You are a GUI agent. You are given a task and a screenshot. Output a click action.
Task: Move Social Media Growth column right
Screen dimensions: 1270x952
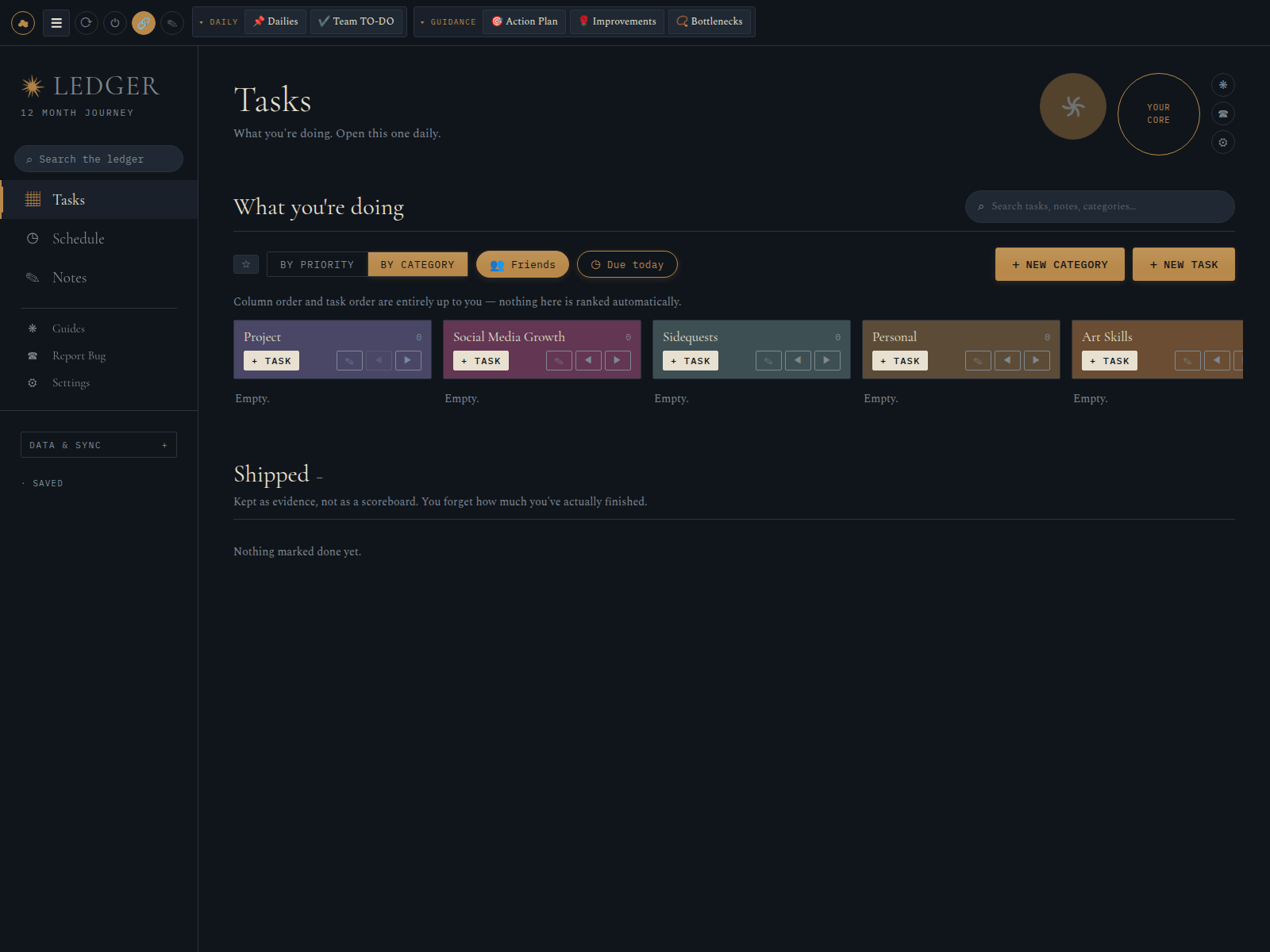[618, 361]
